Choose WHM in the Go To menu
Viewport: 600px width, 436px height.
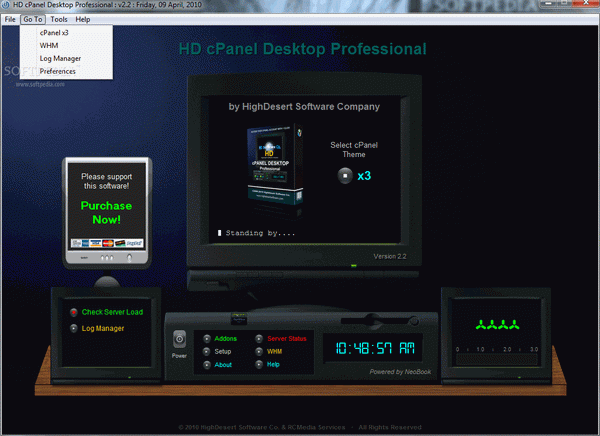click(66, 46)
